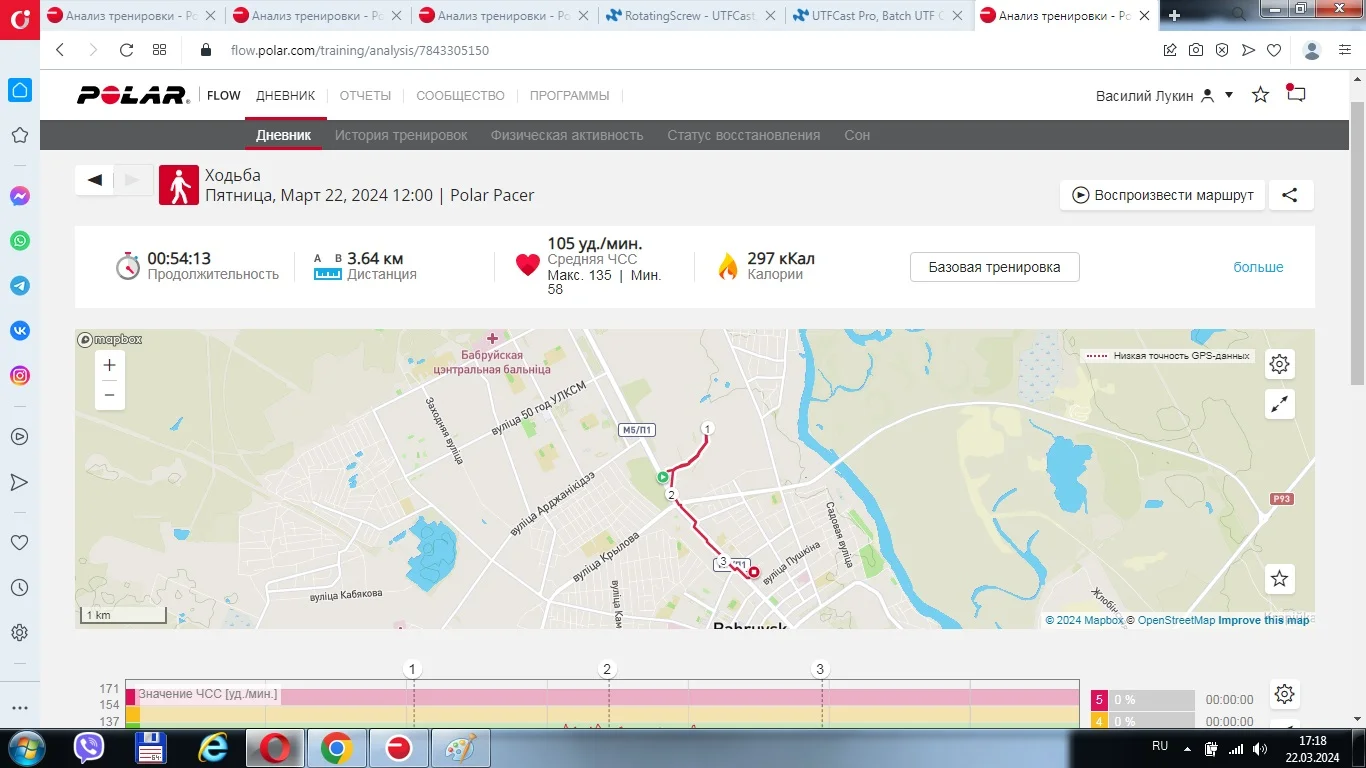
Task: Click Воспроизвести маршрут button
Action: pyautogui.click(x=1163, y=195)
